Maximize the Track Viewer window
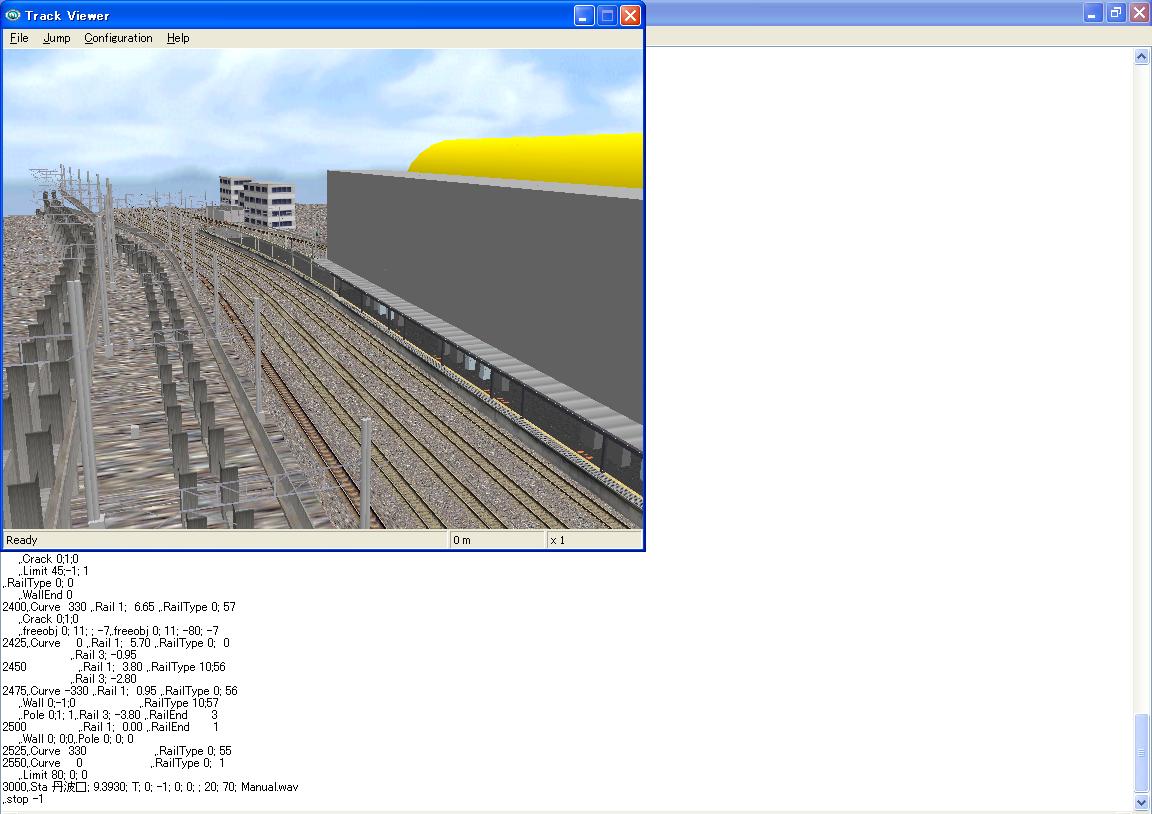Screen dimensions: 1152x814 coord(607,15)
